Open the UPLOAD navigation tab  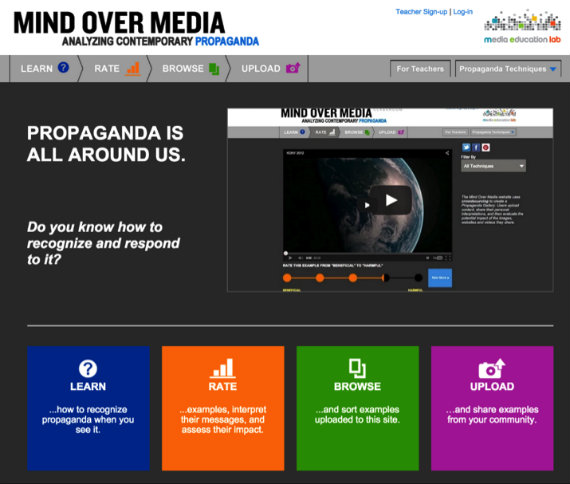click(270, 68)
